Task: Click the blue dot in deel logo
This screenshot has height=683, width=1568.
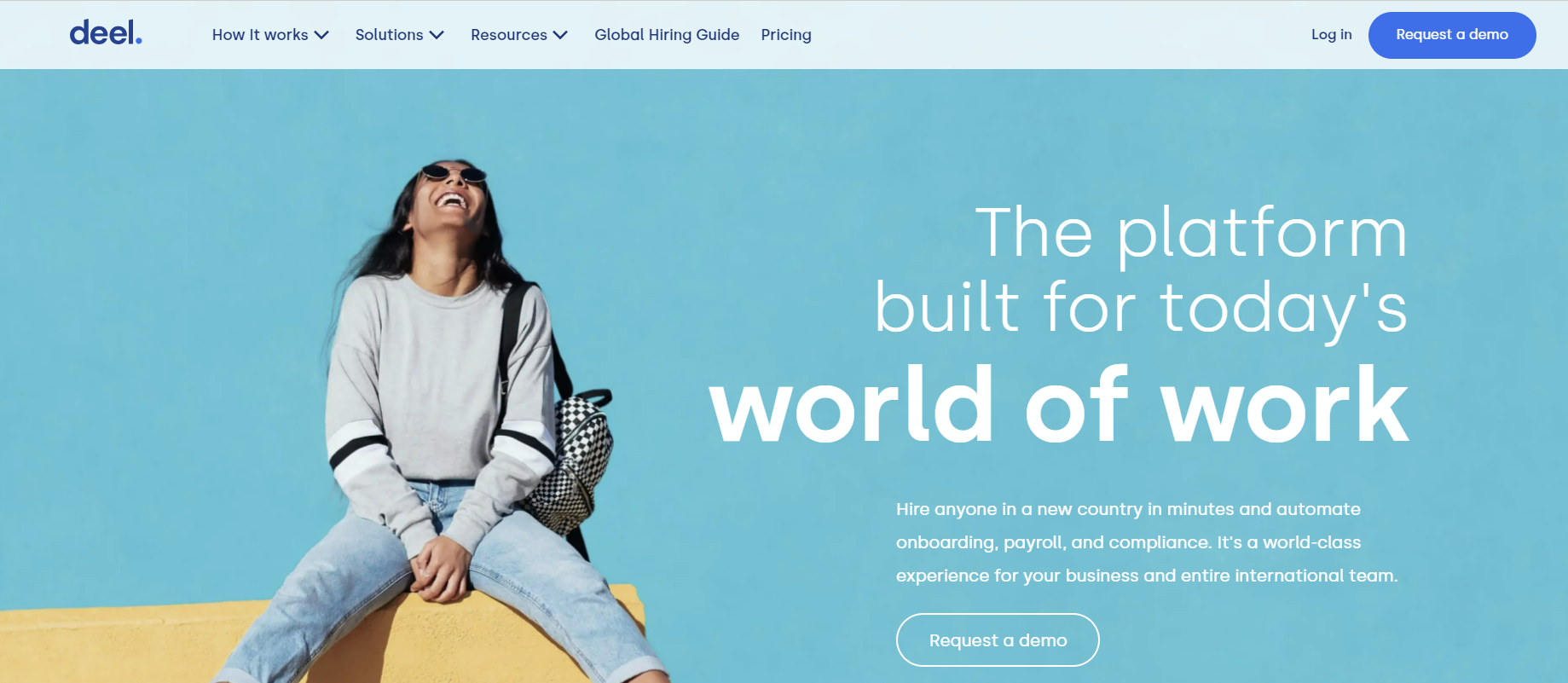Action: click(x=138, y=40)
